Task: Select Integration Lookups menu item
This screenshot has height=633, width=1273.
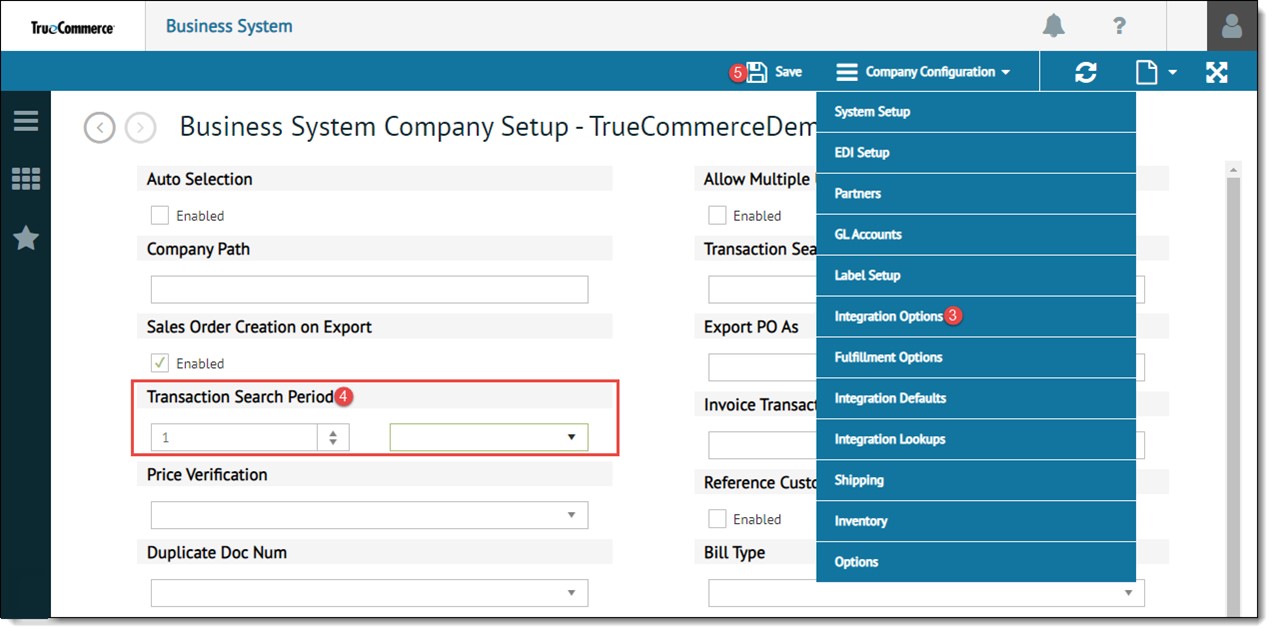Action: click(x=976, y=440)
